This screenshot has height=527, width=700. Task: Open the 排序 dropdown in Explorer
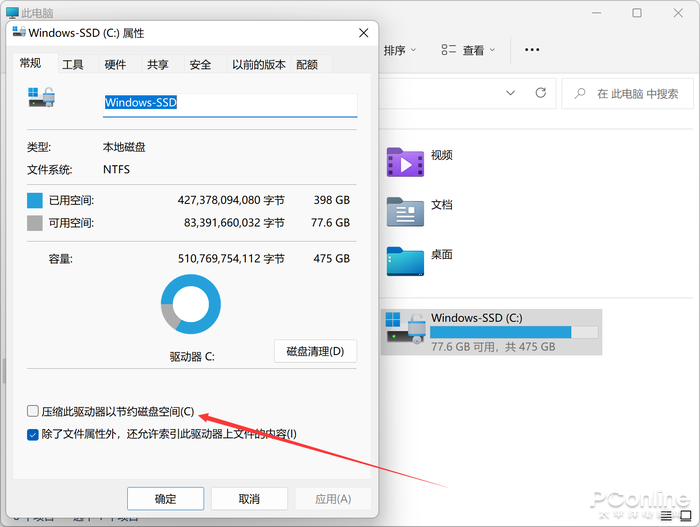pos(400,50)
